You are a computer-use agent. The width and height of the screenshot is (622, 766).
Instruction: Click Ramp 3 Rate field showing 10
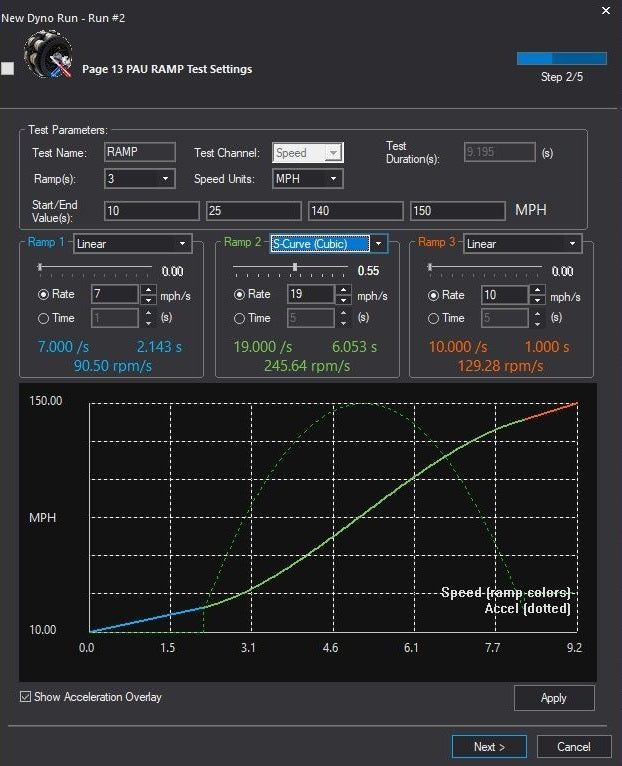pyautogui.click(x=505, y=295)
